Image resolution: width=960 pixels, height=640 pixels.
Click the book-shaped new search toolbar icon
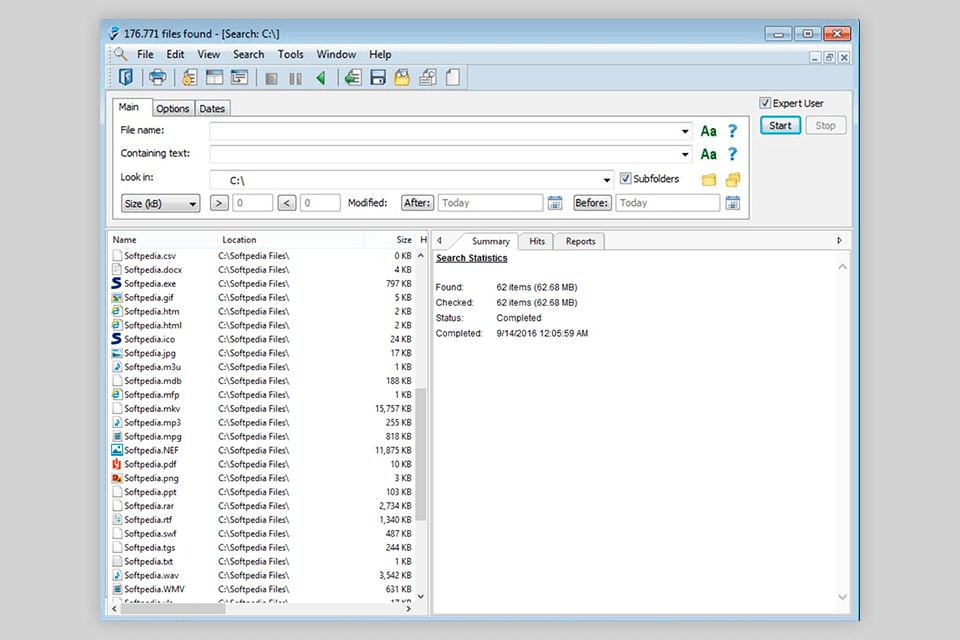[x=126, y=77]
